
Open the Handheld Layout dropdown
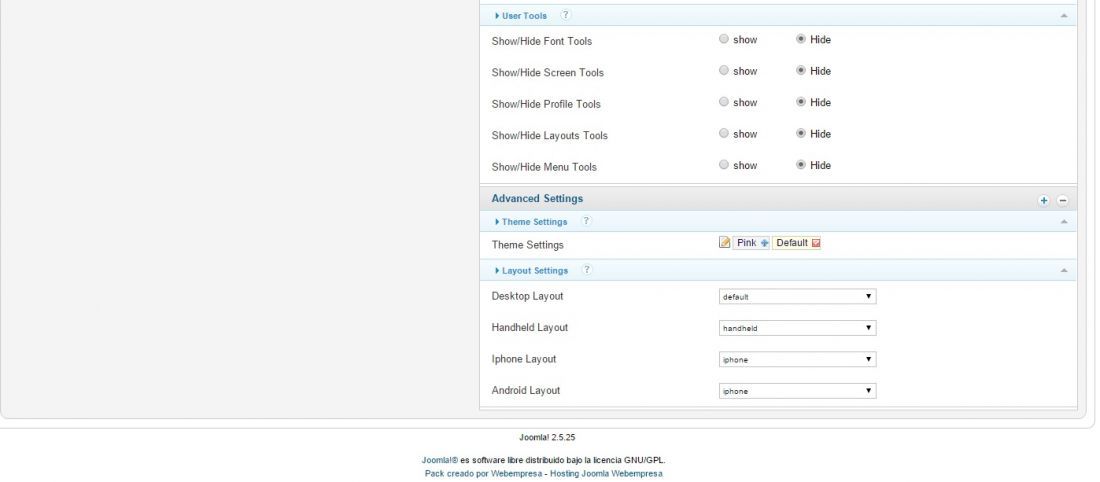(x=798, y=328)
